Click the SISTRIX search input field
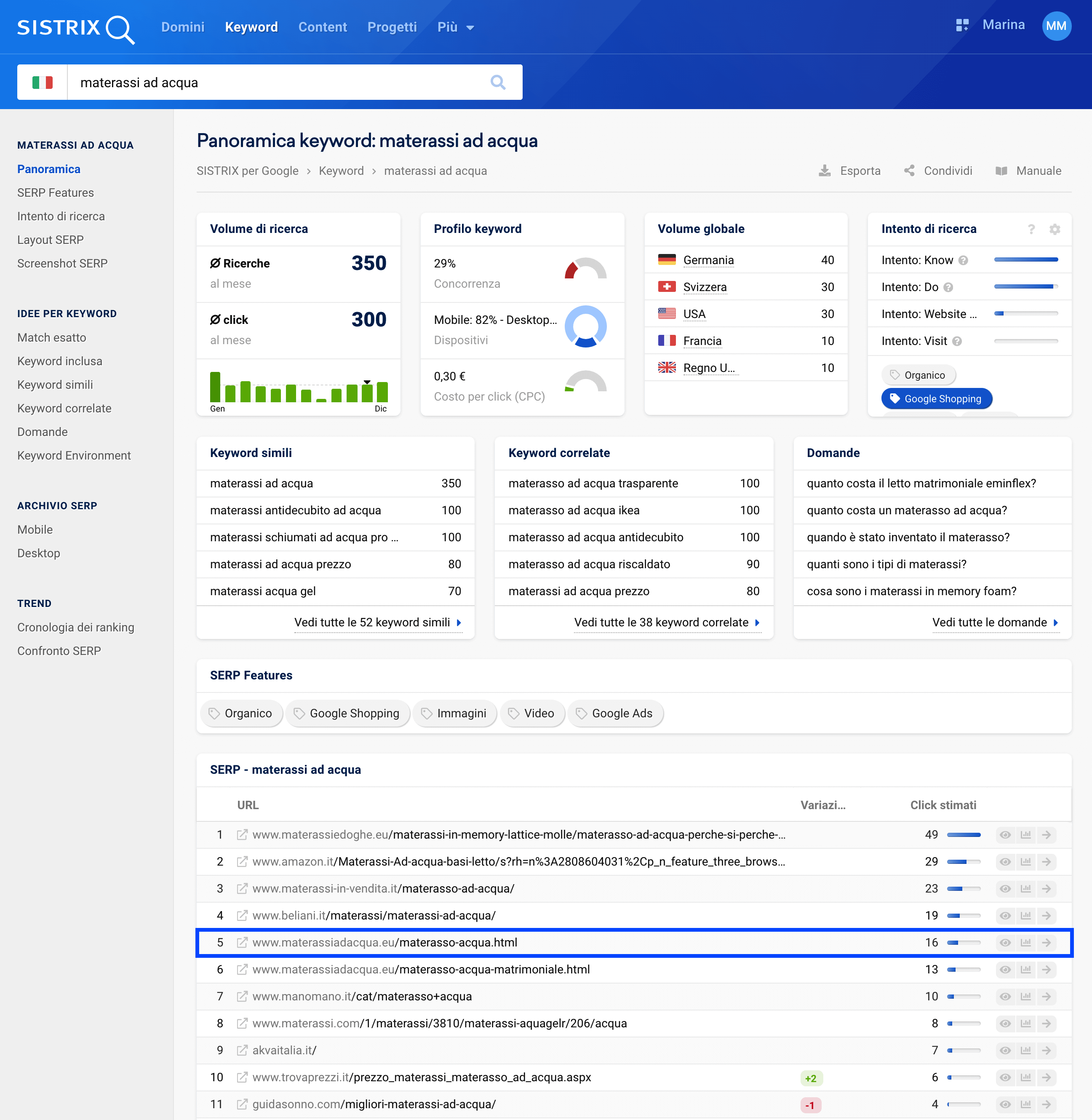 coord(283,82)
